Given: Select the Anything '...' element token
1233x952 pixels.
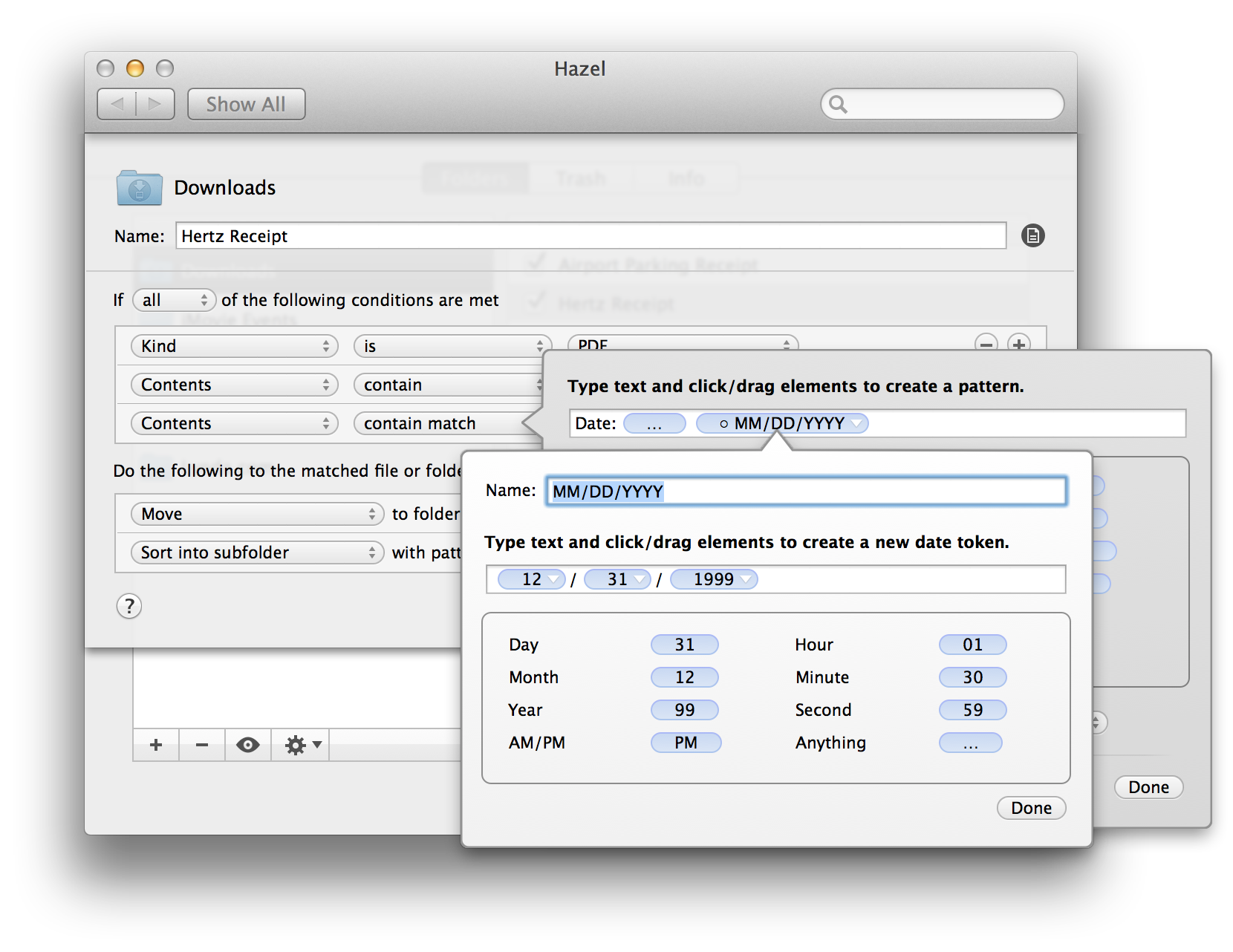Looking at the screenshot, I should tap(971, 743).
